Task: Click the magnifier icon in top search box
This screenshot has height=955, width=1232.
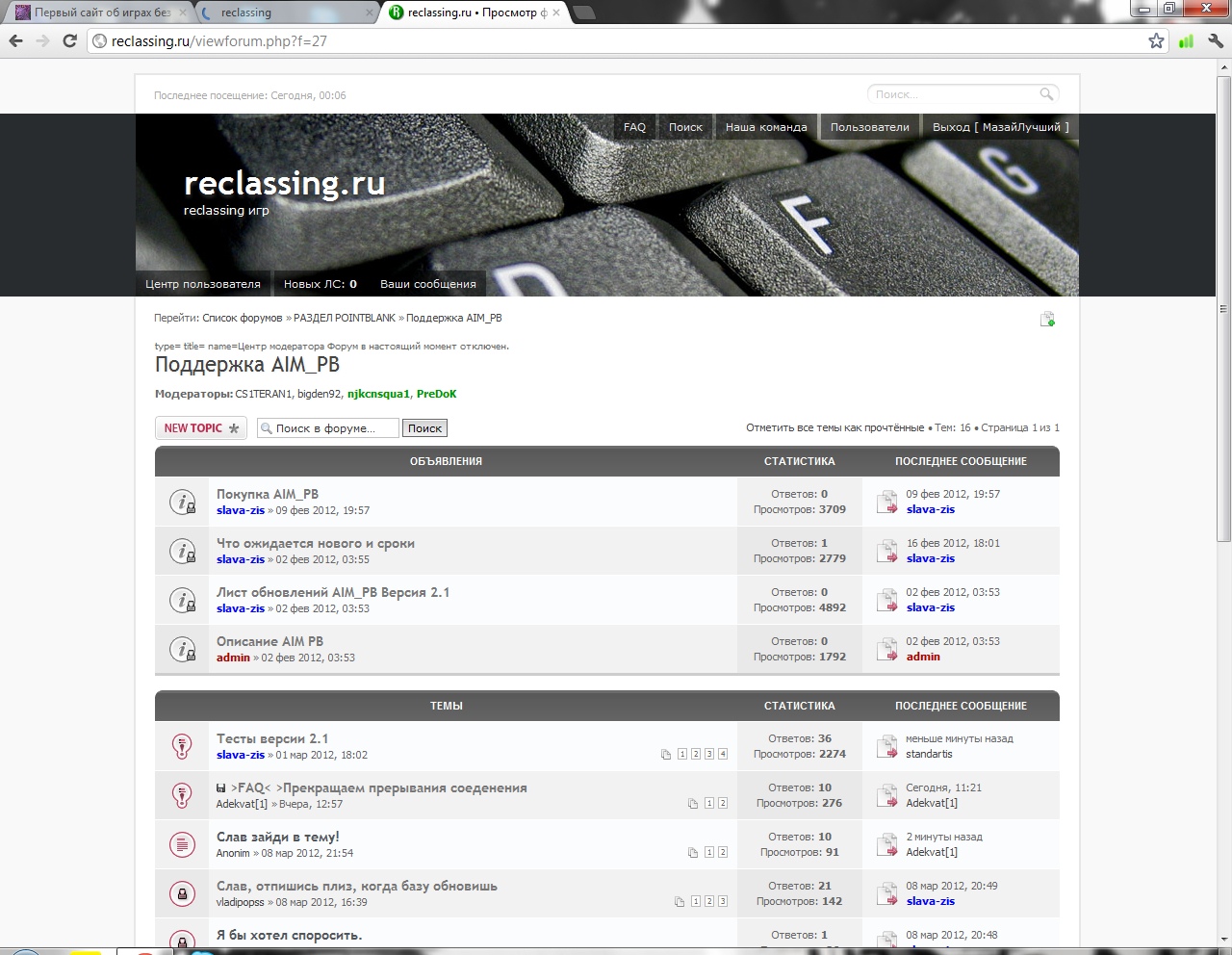Action: tap(1046, 94)
